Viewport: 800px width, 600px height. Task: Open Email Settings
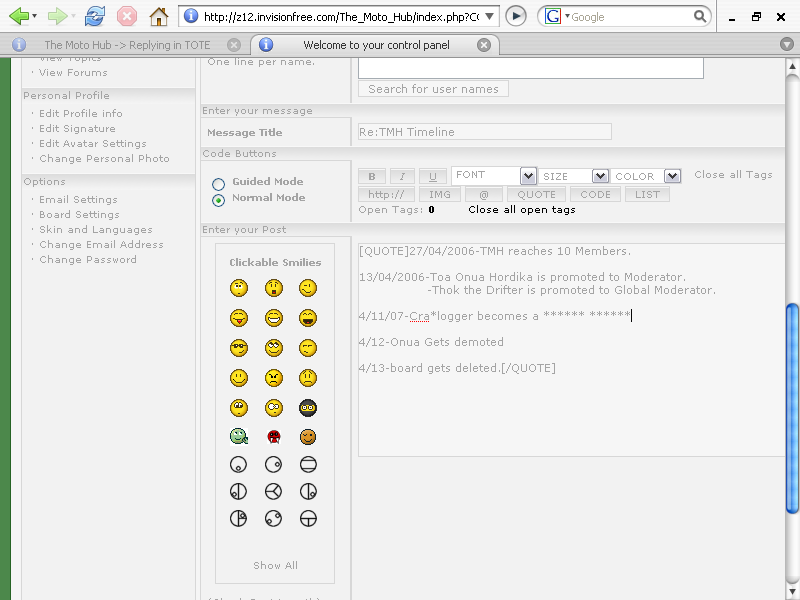point(78,199)
